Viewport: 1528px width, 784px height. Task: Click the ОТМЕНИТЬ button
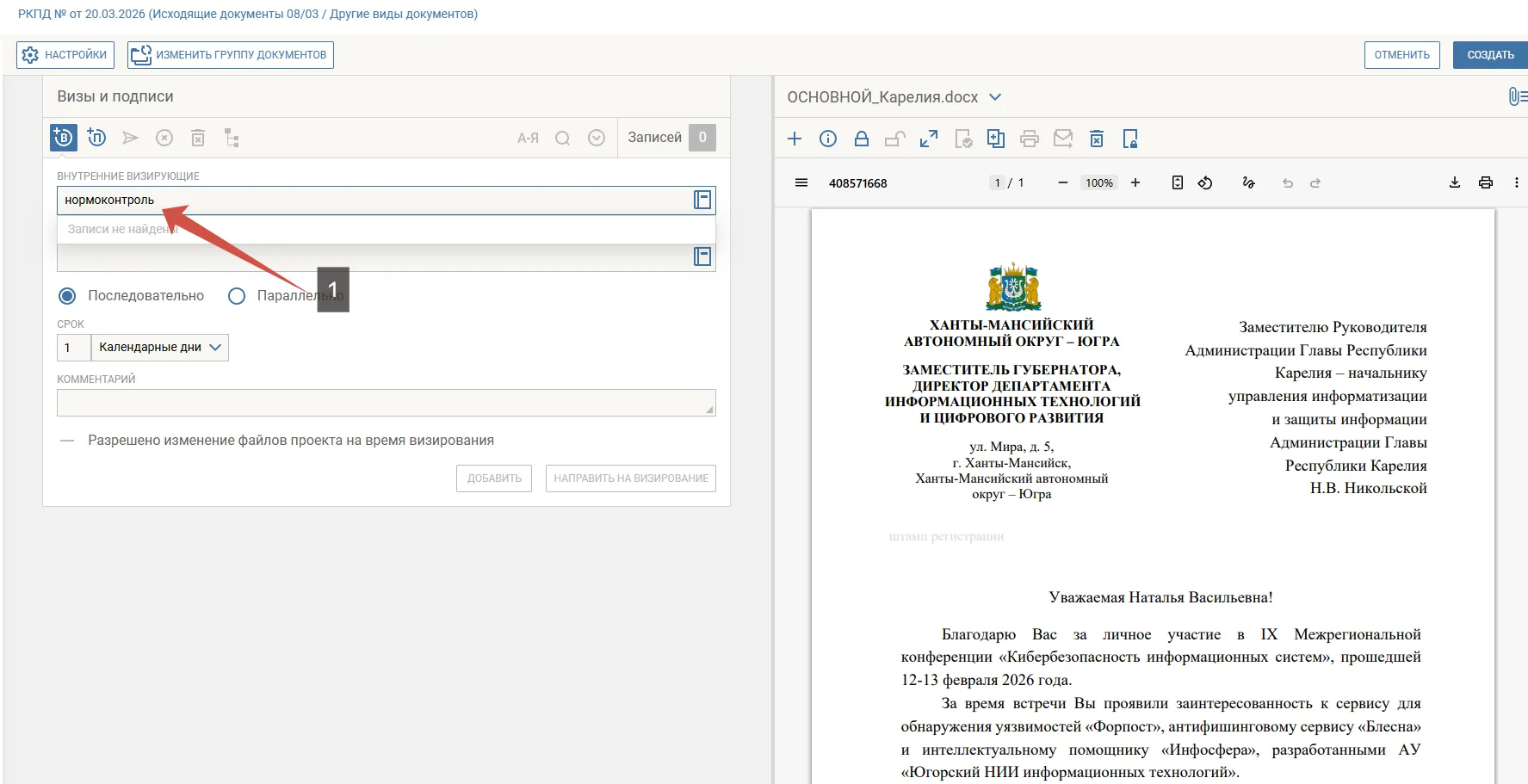coord(1402,55)
